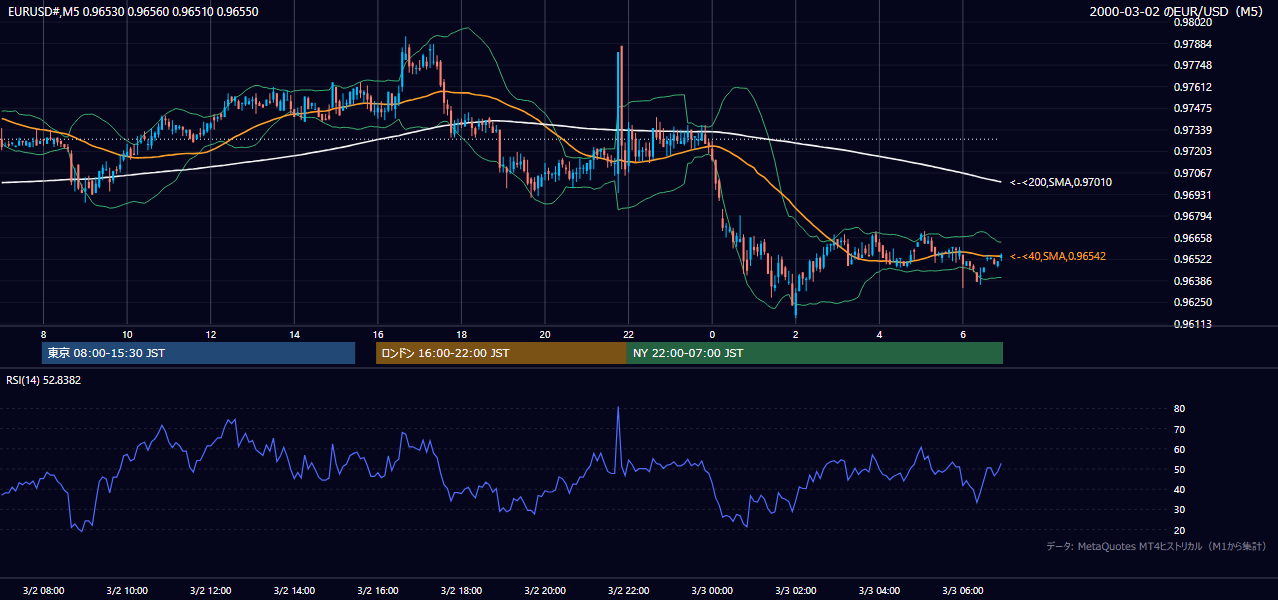Image resolution: width=1278 pixels, height=600 pixels.
Task: Select the 200 SMA 0.97010 label
Action: [1061, 182]
